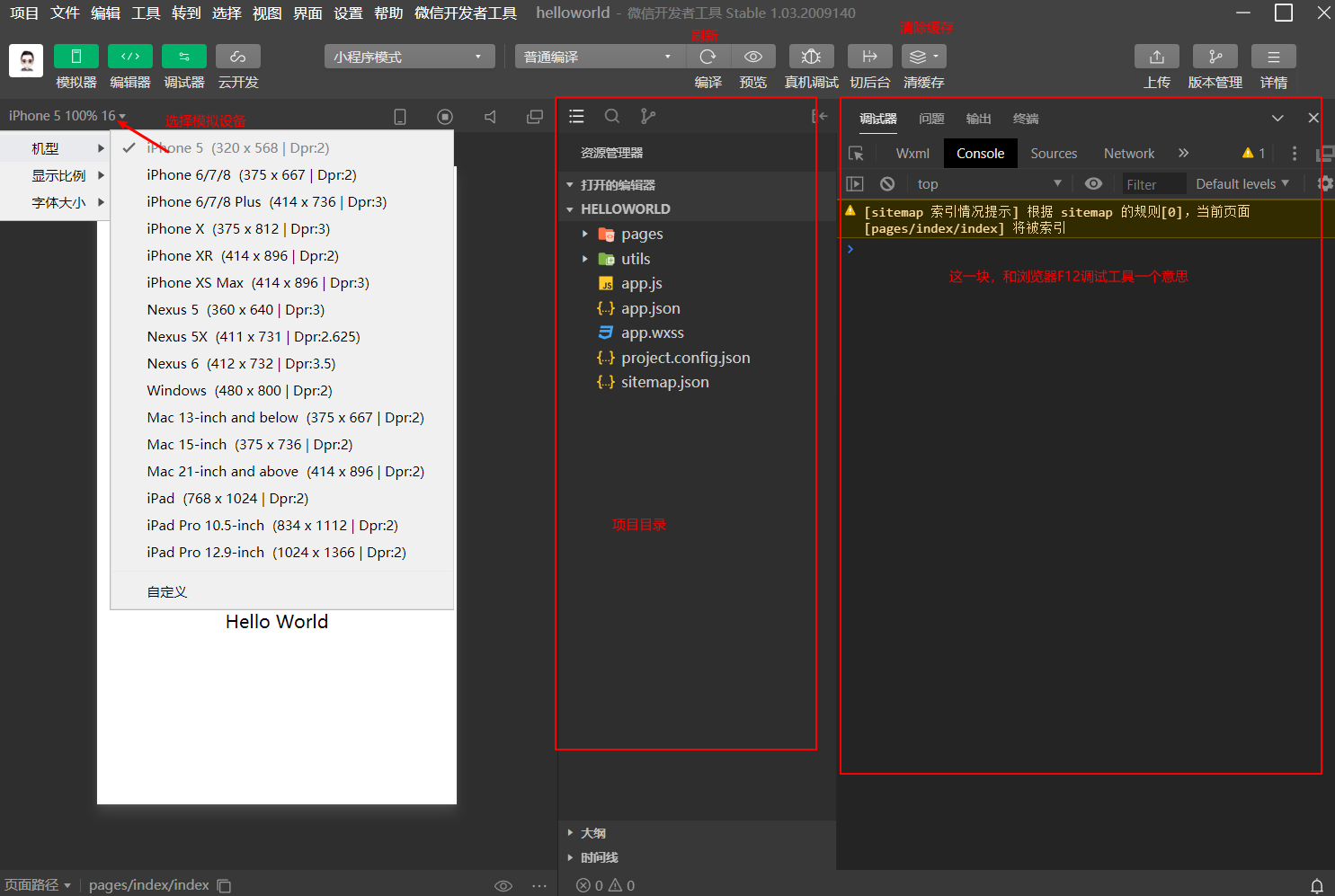The height and width of the screenshot is (896, 1335).
Task: Toggle the 编辑器 editor panel button
Action: (x=130, y=57)
